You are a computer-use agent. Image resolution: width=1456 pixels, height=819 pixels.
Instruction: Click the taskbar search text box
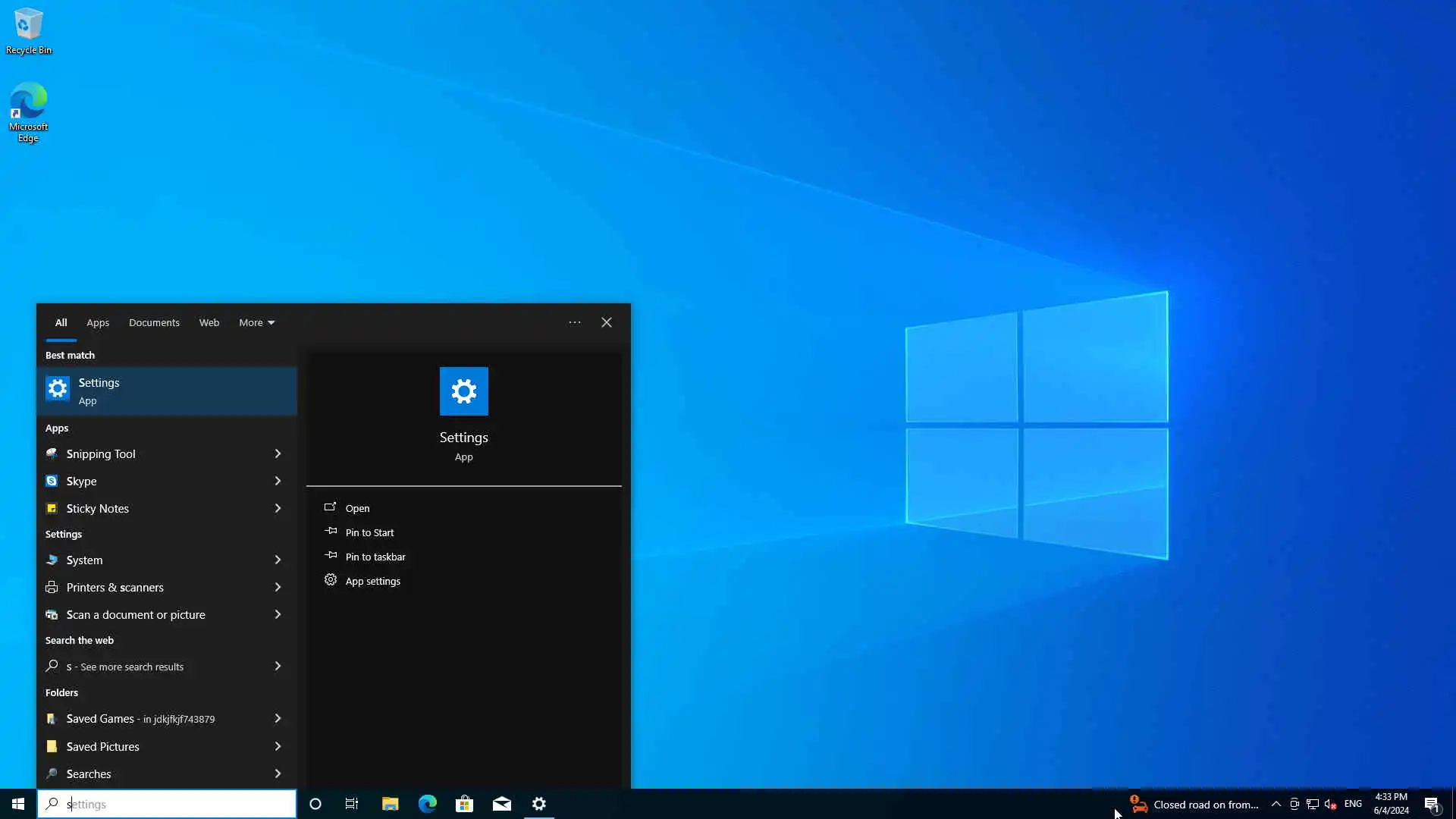coord(174,804)
